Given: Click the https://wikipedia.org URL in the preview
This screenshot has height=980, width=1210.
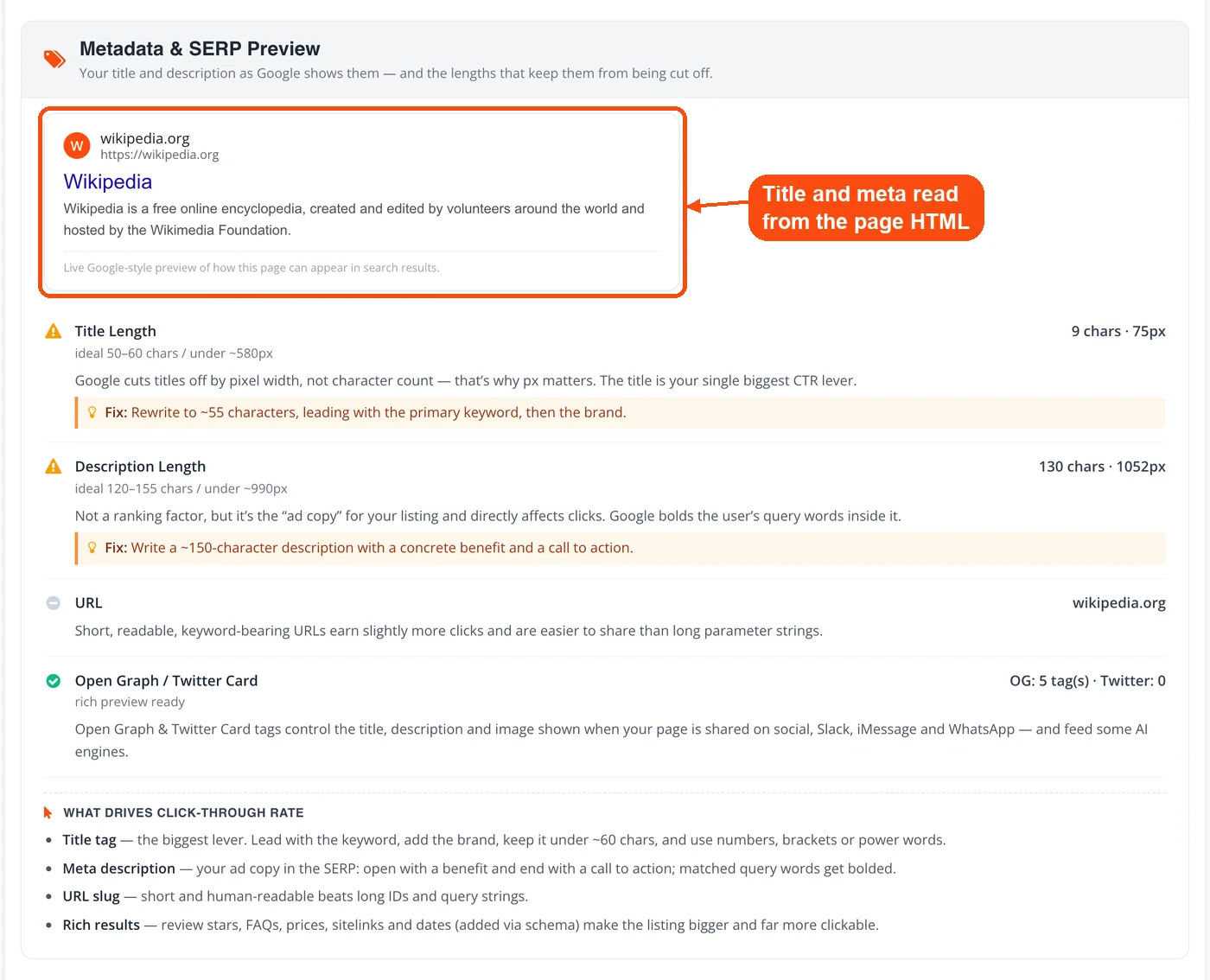Looking at the screenshot, I should pyautogui.click(x=160, y=155).
